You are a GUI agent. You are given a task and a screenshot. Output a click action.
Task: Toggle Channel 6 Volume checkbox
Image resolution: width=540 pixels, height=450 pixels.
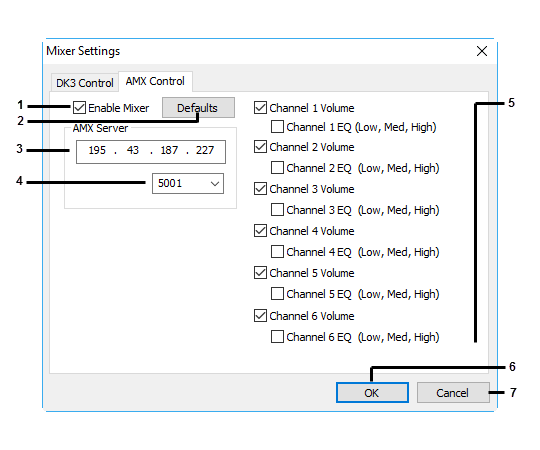click(260, 315)
